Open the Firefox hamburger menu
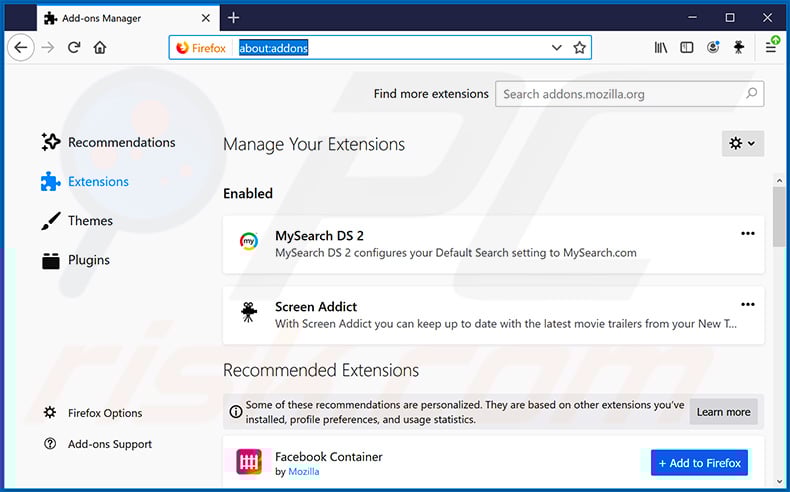Screen dimensions: 790x492 pyautogui.click(x=771, y=47)
